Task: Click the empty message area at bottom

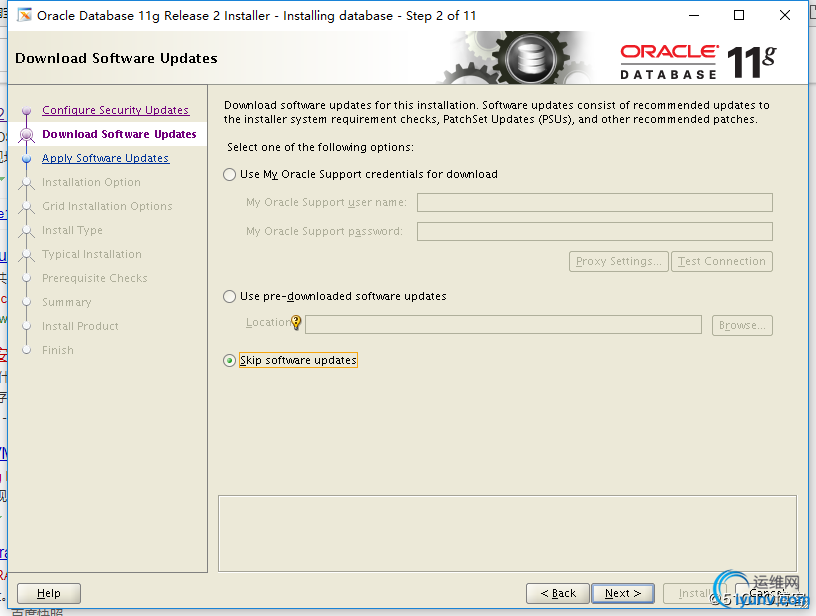Action: coord(507,533)
